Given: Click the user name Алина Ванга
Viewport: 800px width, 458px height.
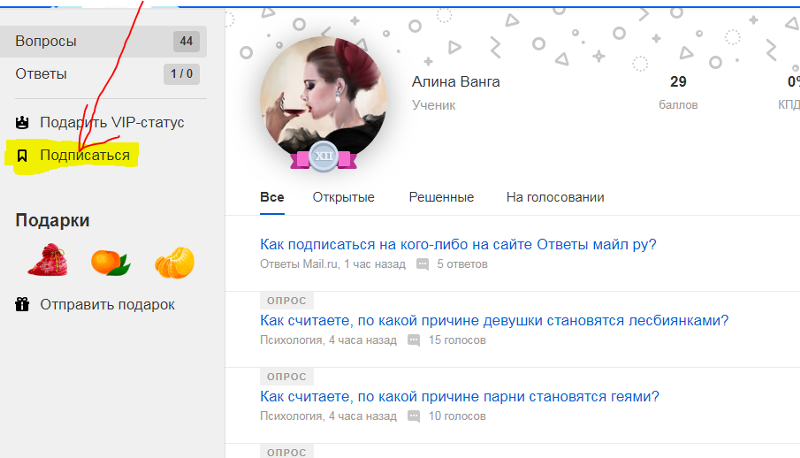Looking at the screenshot, I should [456, 82].
